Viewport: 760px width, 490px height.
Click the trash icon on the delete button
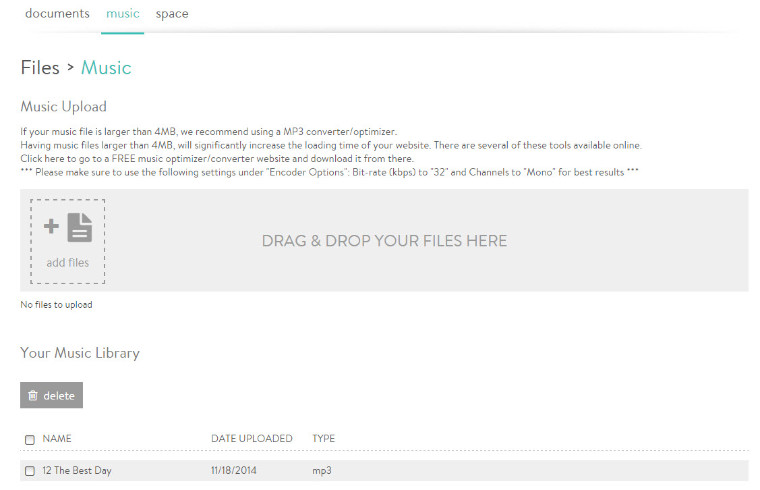(33, 395)
